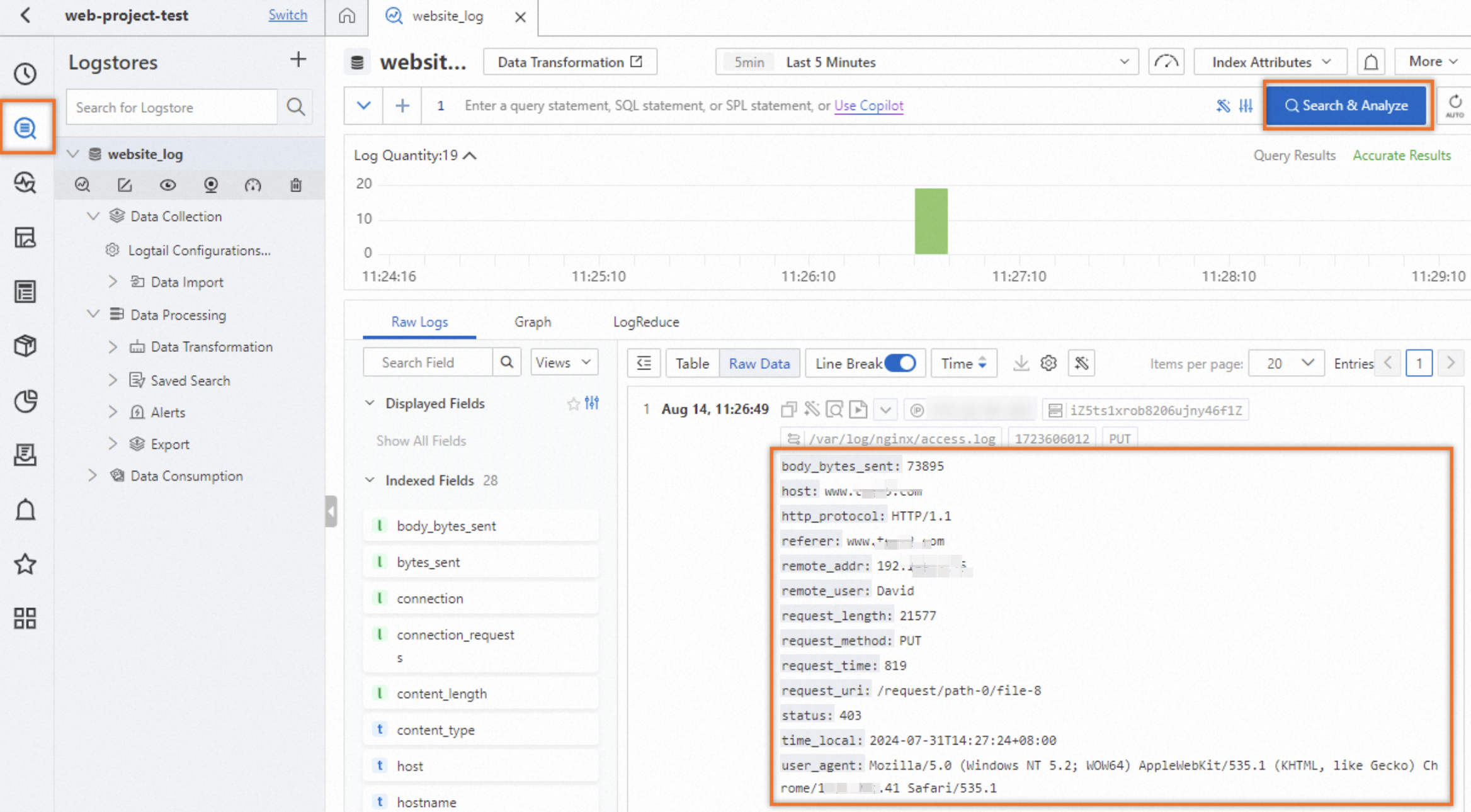Click the eye icon under website_log
Viewport: 1471px width, 812px height.
point(168,185)
